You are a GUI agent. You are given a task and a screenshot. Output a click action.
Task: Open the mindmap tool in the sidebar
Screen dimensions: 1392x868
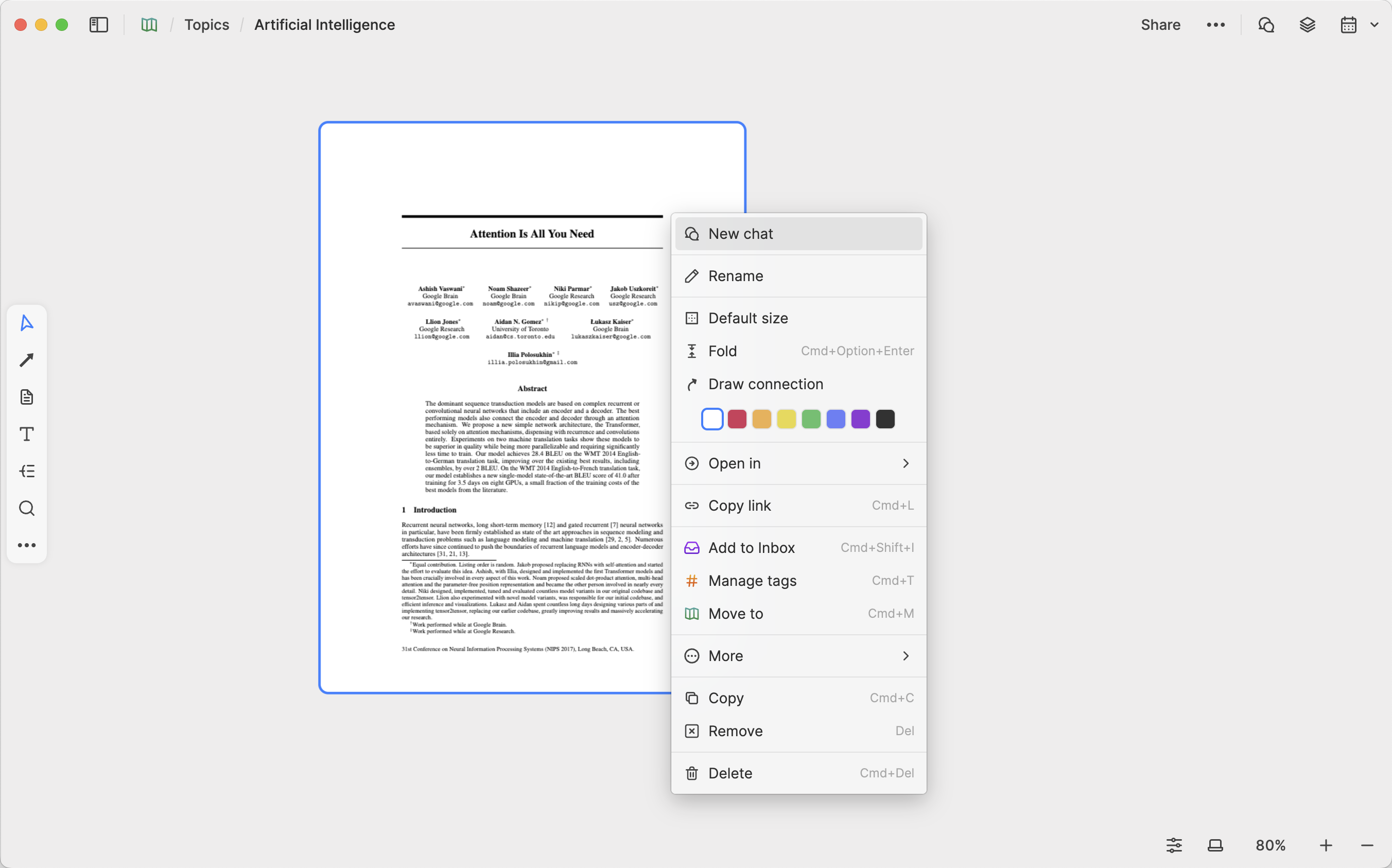[26, 471]
